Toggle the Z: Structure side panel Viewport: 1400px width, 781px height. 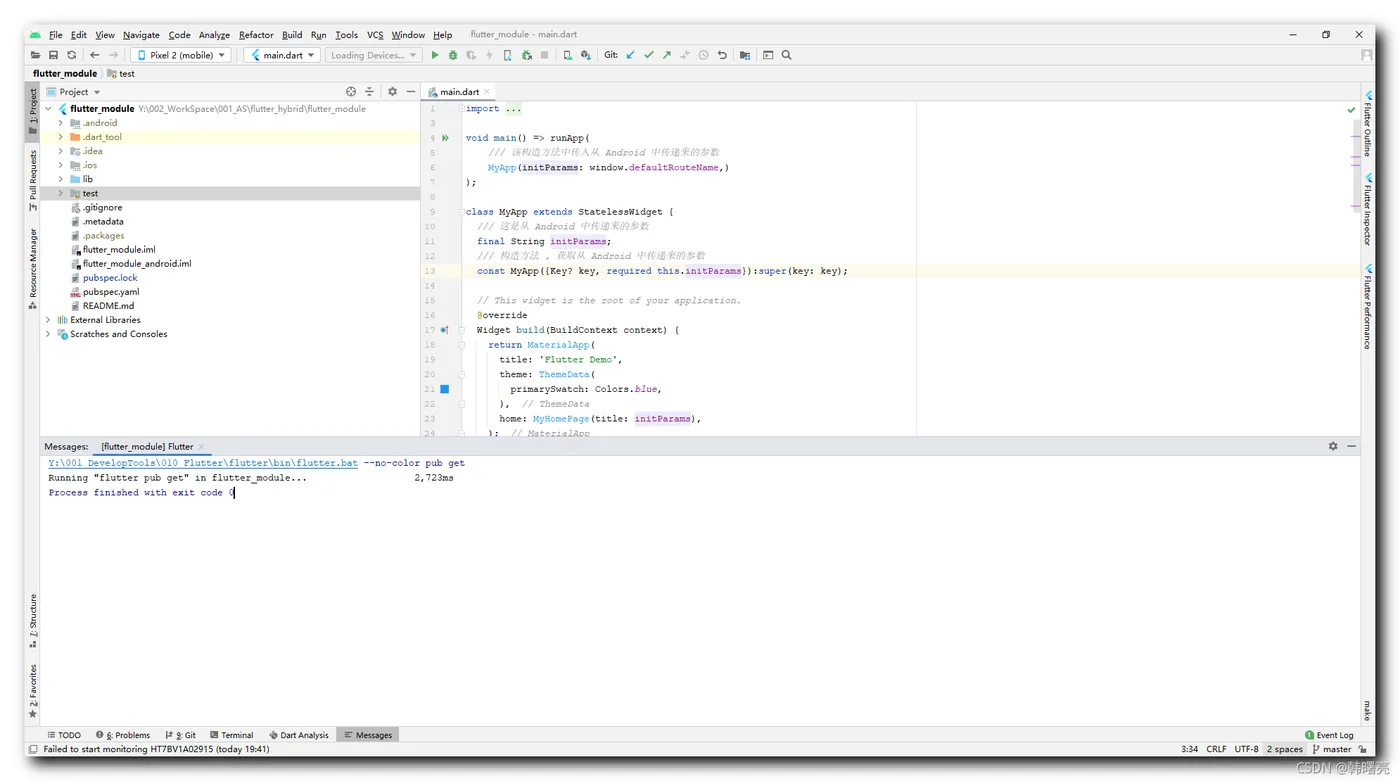click(32, 621)
